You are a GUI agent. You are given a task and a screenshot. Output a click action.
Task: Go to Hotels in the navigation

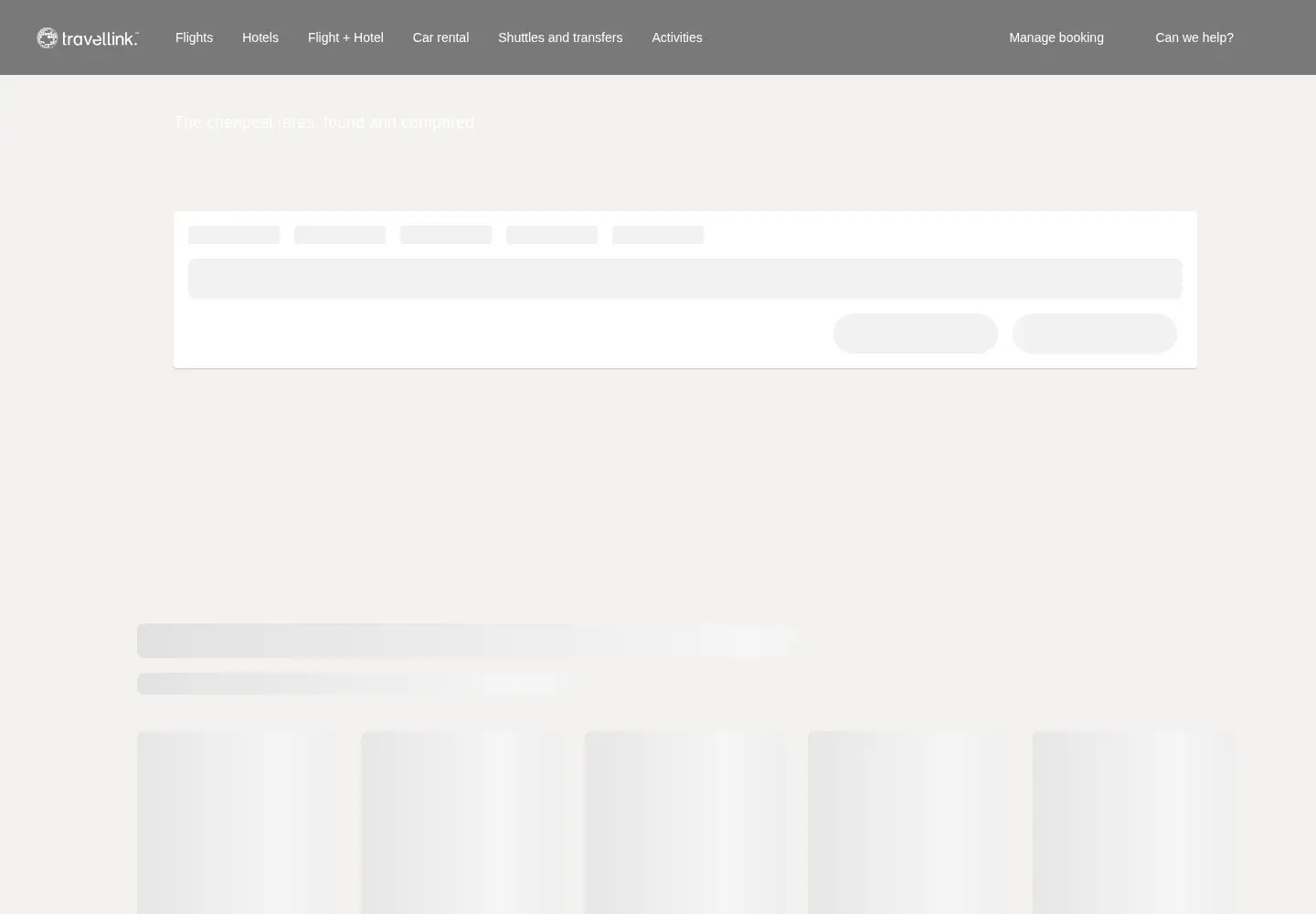pyautogui.click(x=260, y=37)
